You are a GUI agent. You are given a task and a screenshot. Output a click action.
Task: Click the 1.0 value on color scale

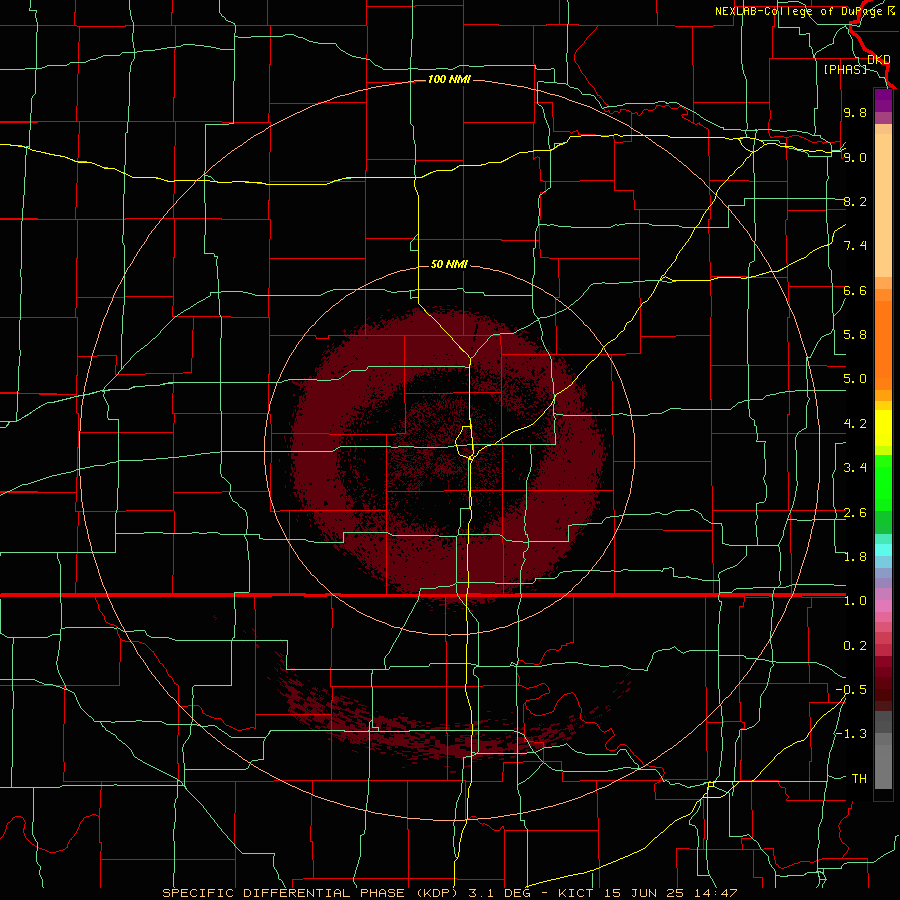(855, 601)
